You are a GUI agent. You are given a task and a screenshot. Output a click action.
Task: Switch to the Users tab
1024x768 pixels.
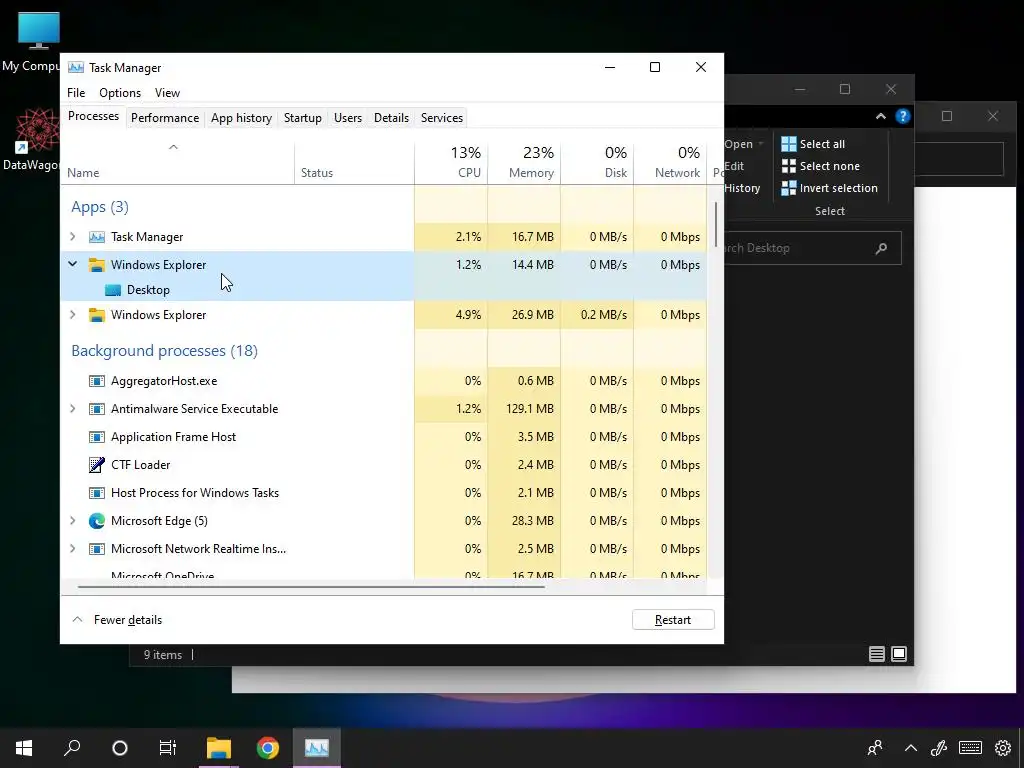tap(347, 118)
